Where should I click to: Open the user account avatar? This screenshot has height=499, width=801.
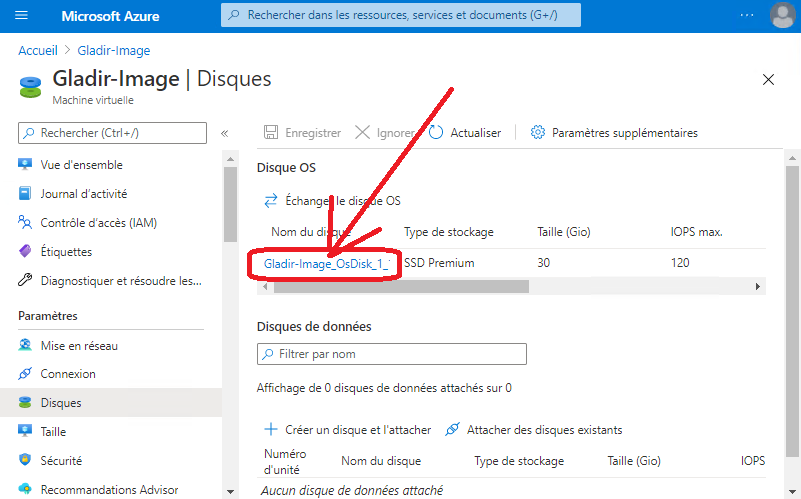click(x=783, y=15)
